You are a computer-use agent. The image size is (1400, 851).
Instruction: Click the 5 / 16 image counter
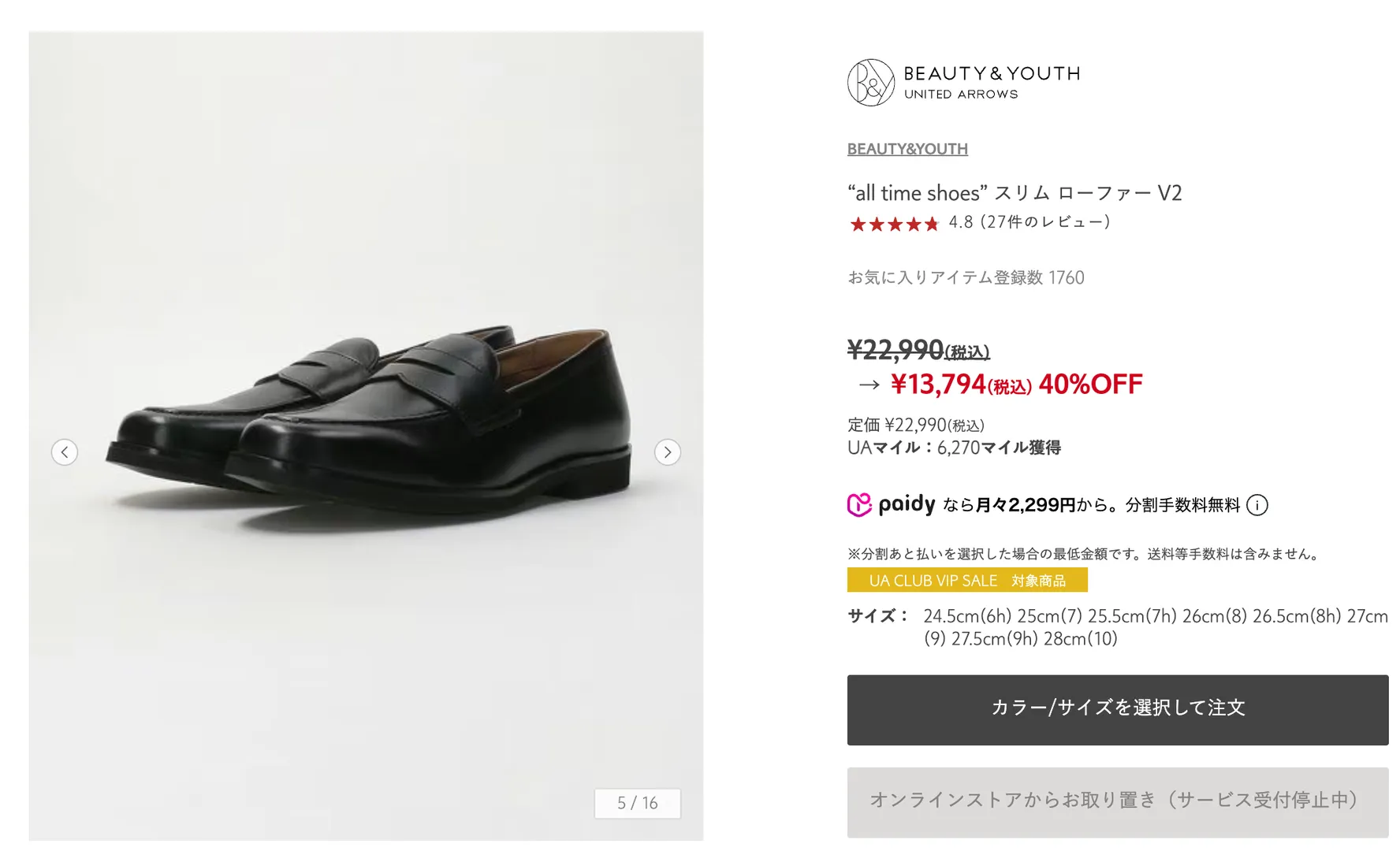637,803
